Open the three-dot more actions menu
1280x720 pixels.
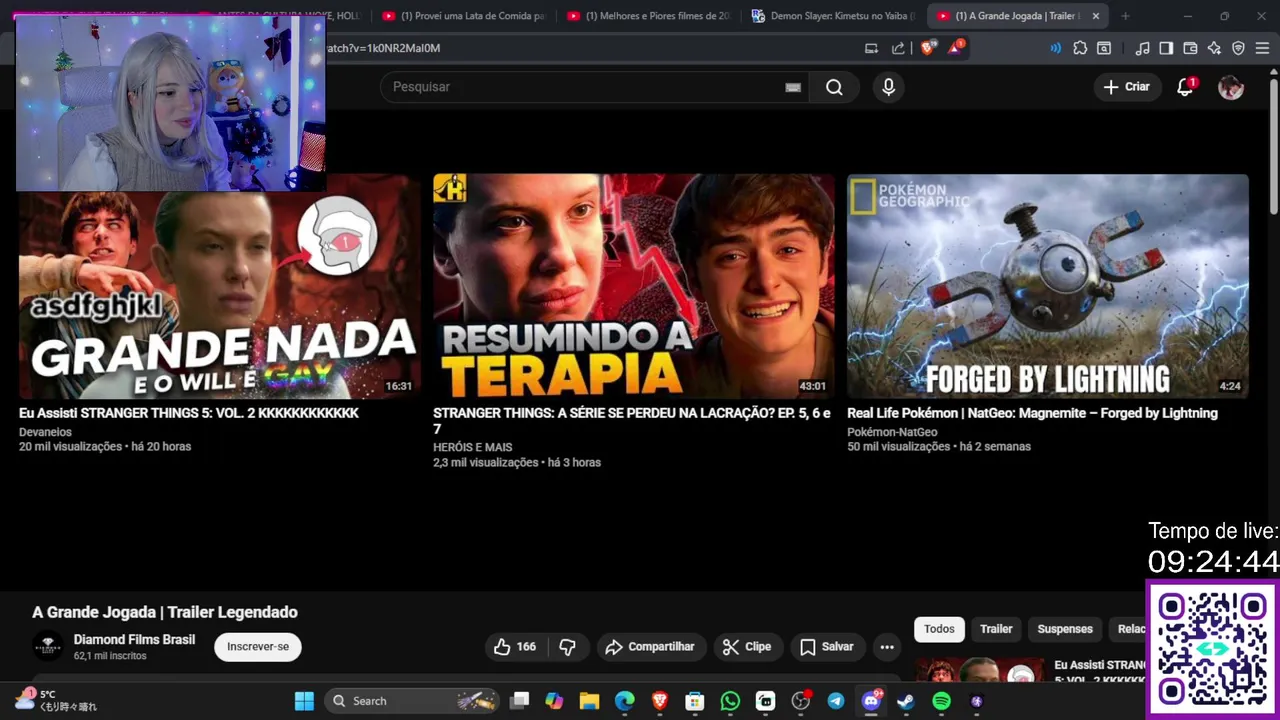(x=887, y=647)
